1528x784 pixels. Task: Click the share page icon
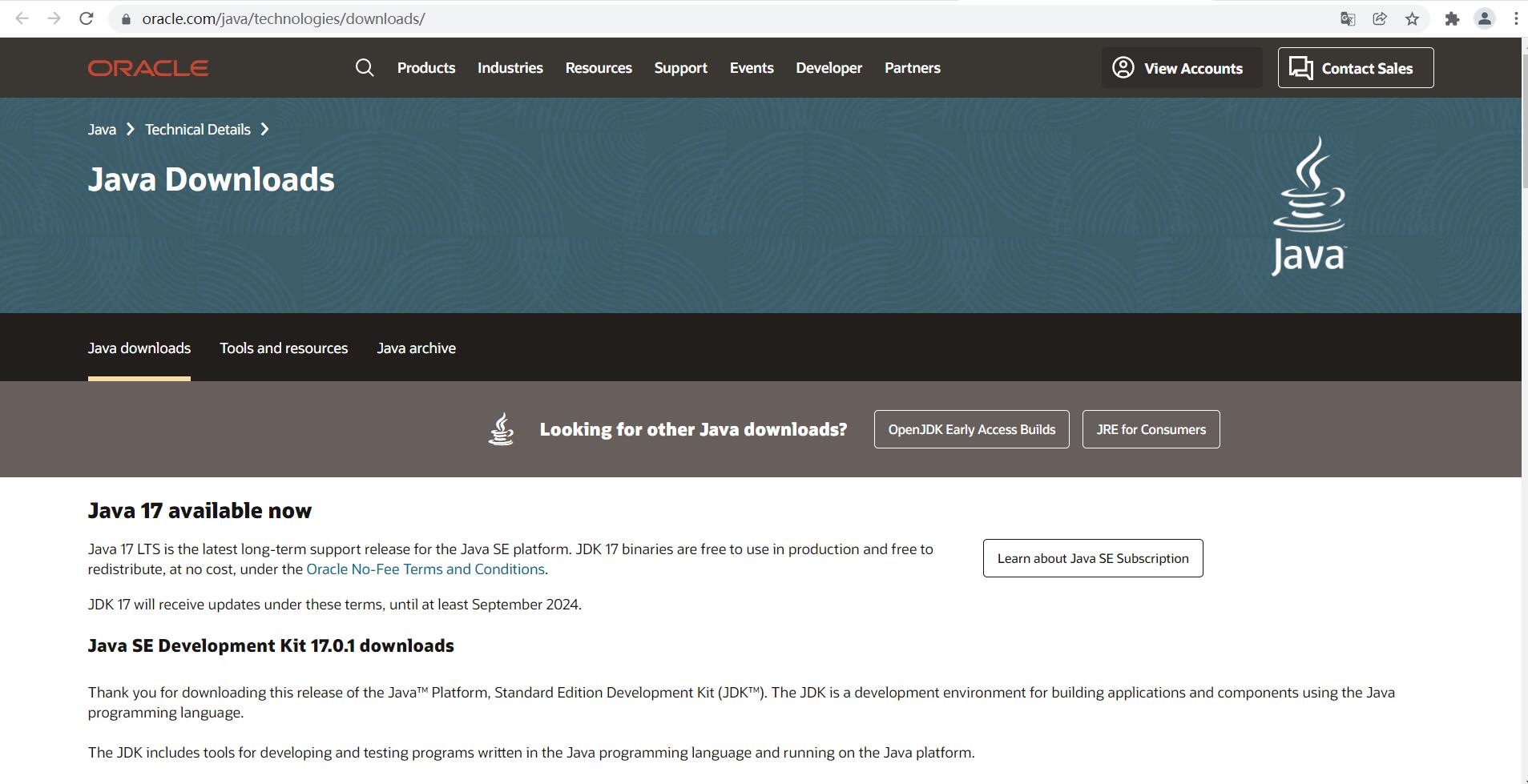1380,18
